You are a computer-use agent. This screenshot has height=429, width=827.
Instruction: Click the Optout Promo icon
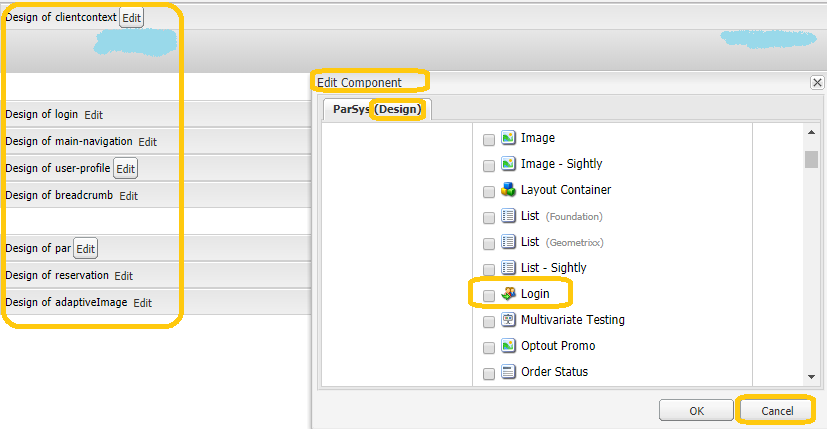coord(508,346)
